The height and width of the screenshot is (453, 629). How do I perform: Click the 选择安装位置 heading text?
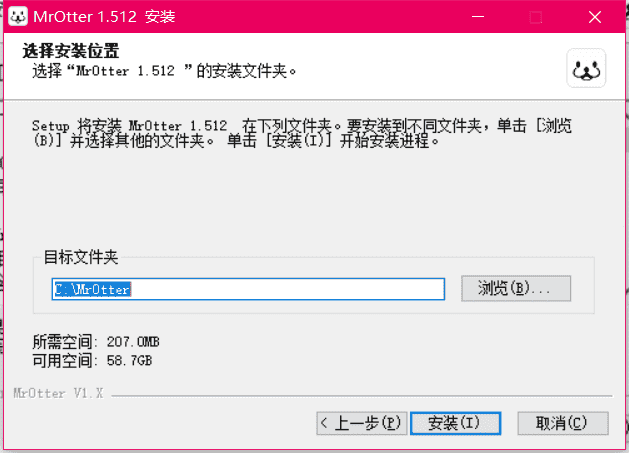pos(71,51)
